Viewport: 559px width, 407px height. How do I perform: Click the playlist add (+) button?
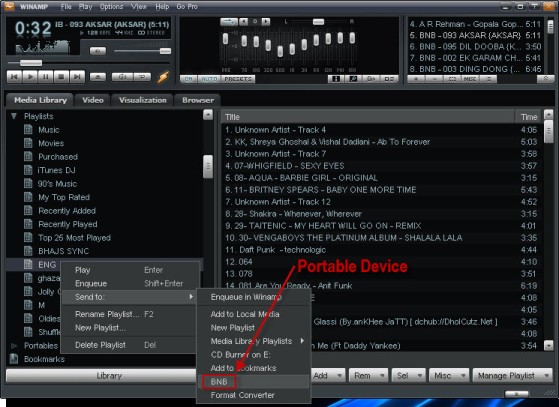click(416, 79)
